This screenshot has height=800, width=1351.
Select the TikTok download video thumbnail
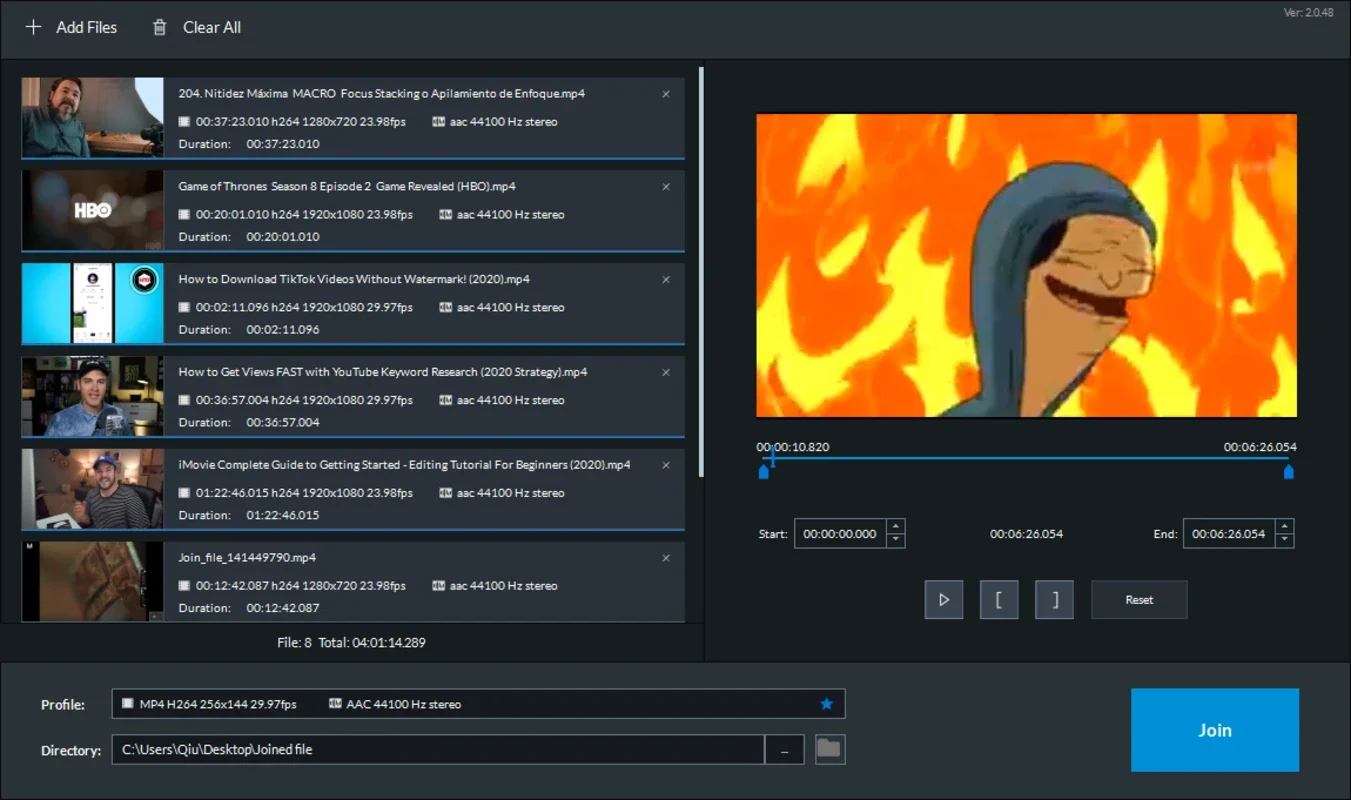92,303
